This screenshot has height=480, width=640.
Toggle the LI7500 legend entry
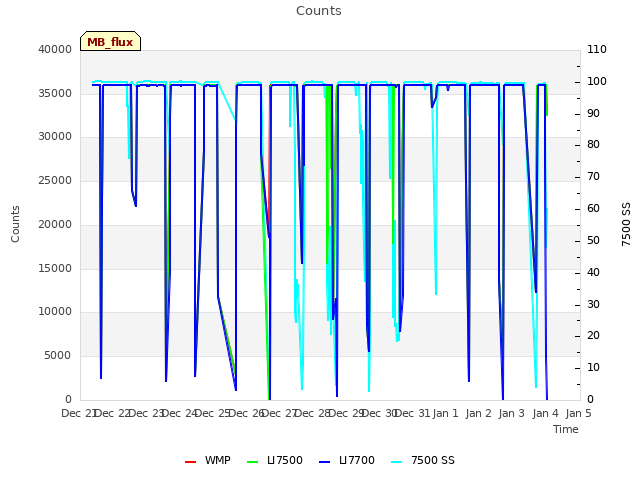275,460
